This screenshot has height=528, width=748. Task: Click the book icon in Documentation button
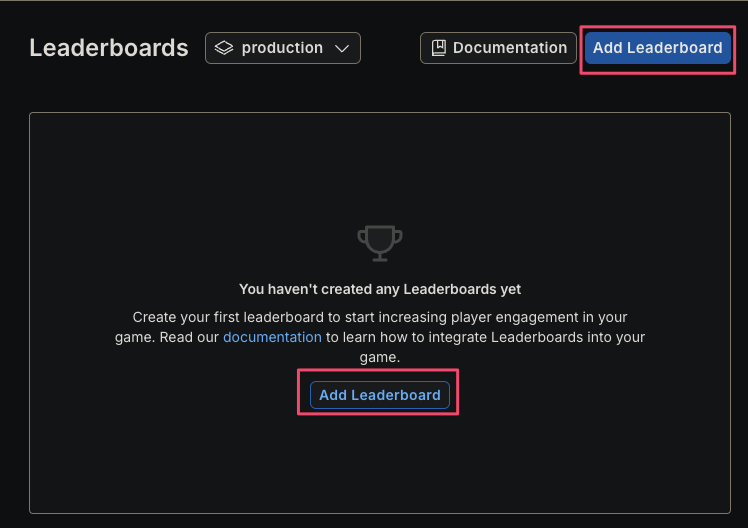tap(438, 48)
